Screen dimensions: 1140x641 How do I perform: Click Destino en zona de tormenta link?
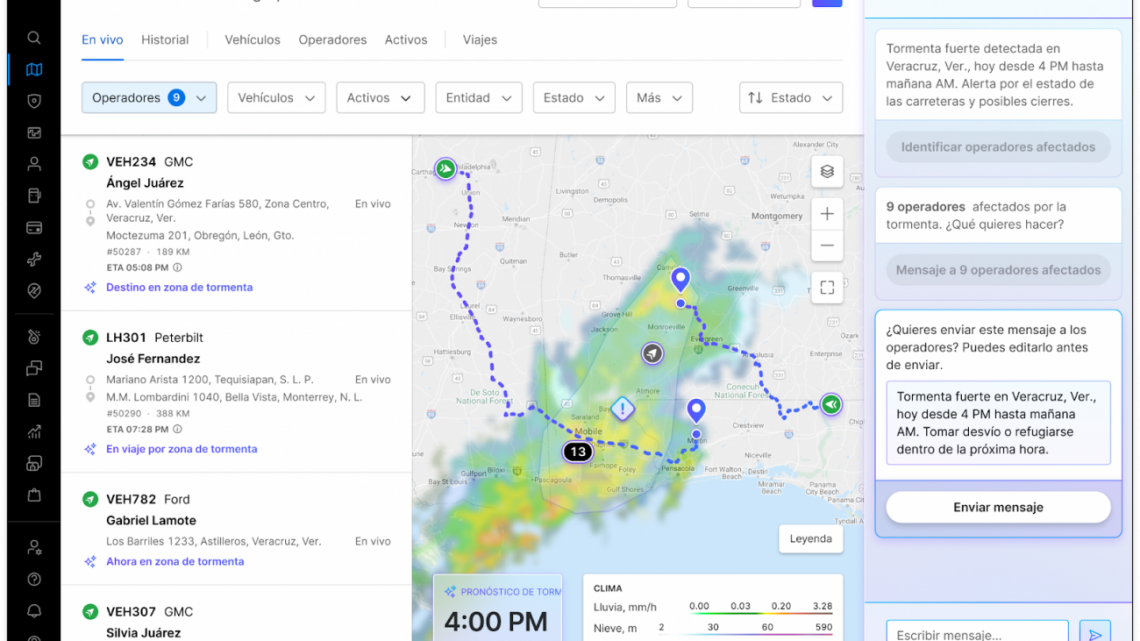click(179, 287)
